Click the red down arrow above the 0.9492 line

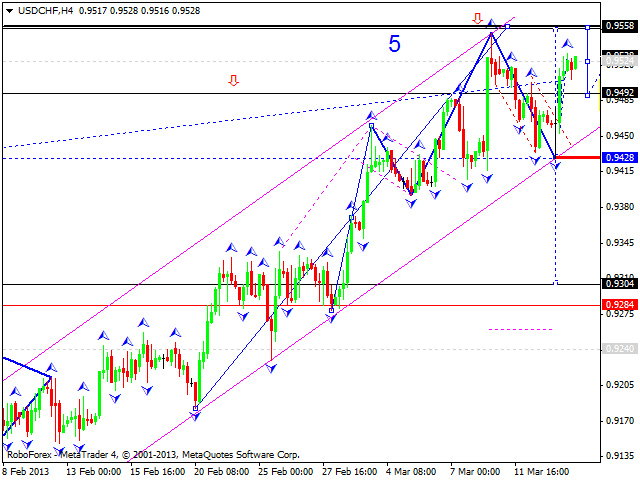tap(233, 81)
